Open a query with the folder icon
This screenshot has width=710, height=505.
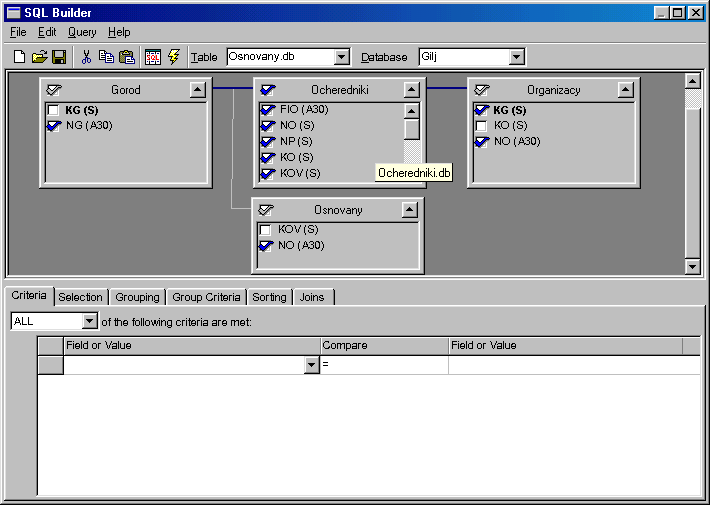tap(40, 57)
